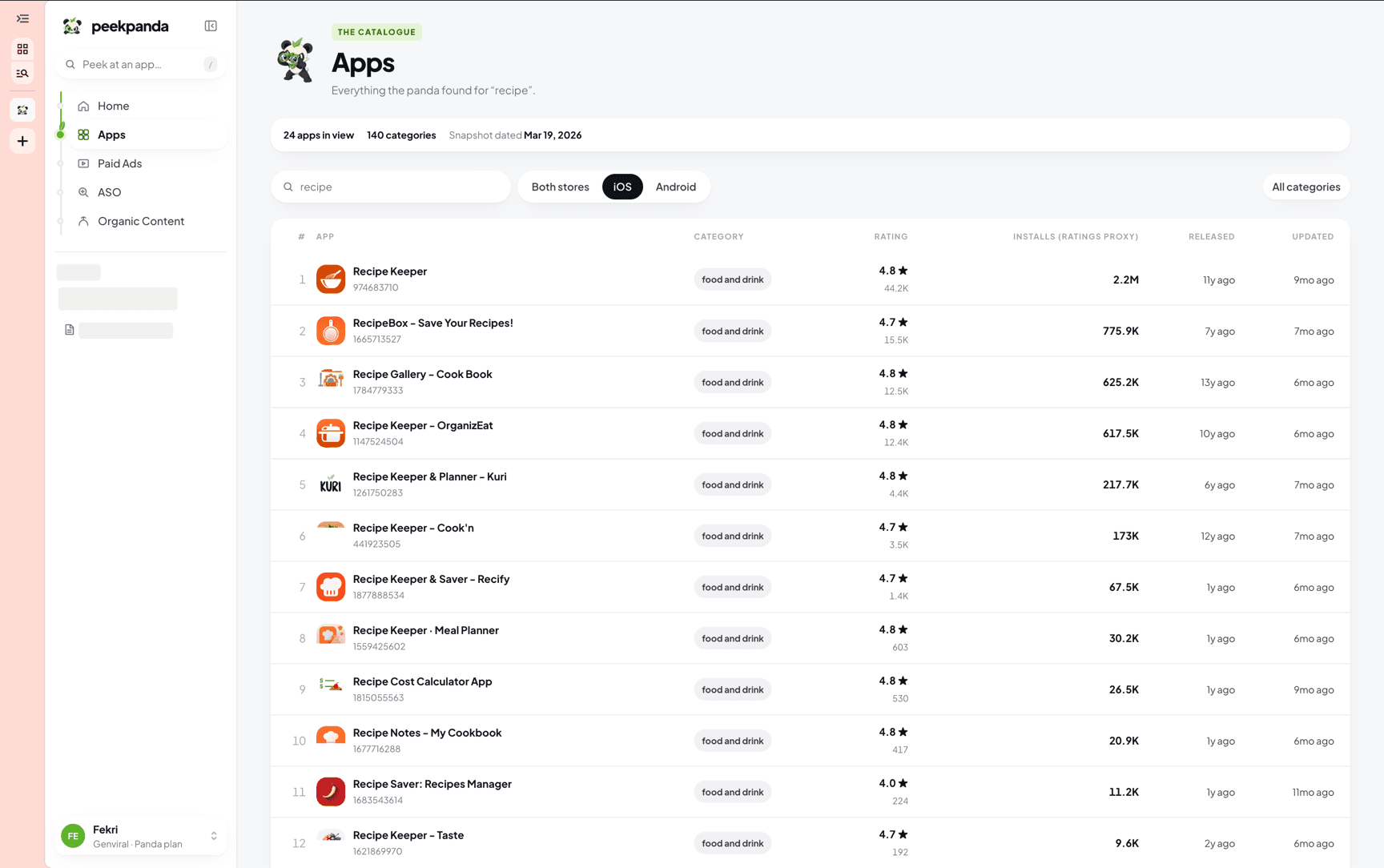
Task: Open RecipeBox – Save Your Recipes! link
Action: pyautogui.click(x=432, y=323)
